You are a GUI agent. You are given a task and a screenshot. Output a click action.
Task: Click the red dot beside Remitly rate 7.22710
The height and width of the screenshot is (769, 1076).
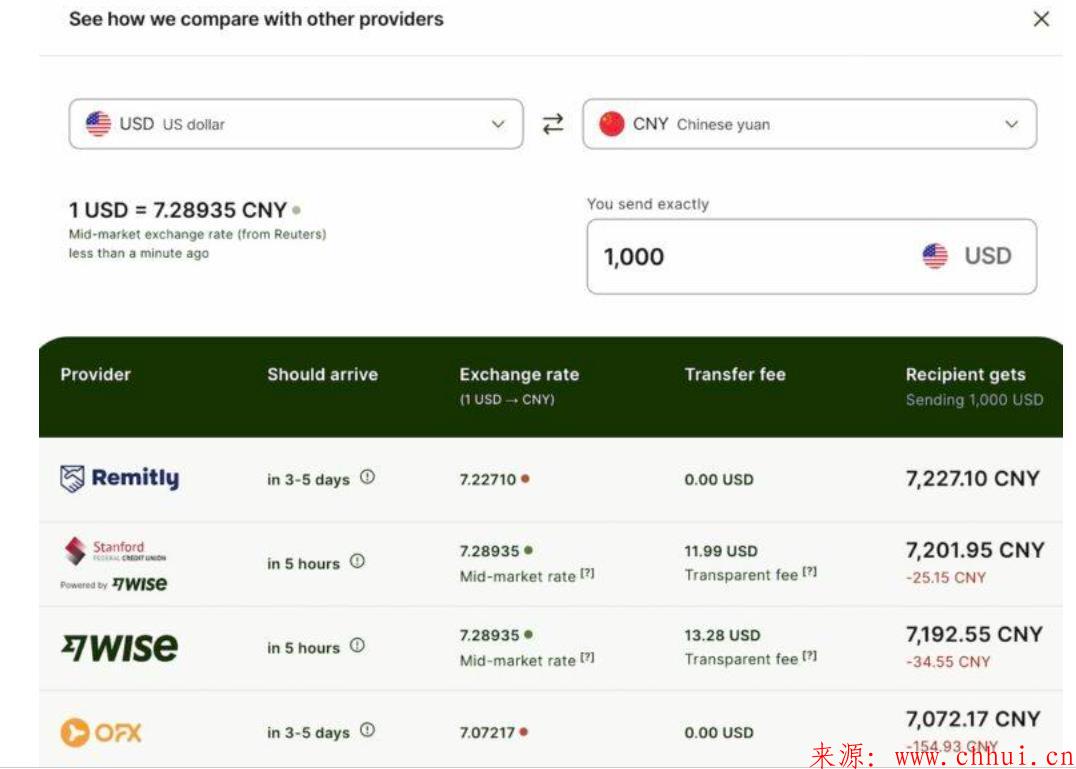click(525, 479)
